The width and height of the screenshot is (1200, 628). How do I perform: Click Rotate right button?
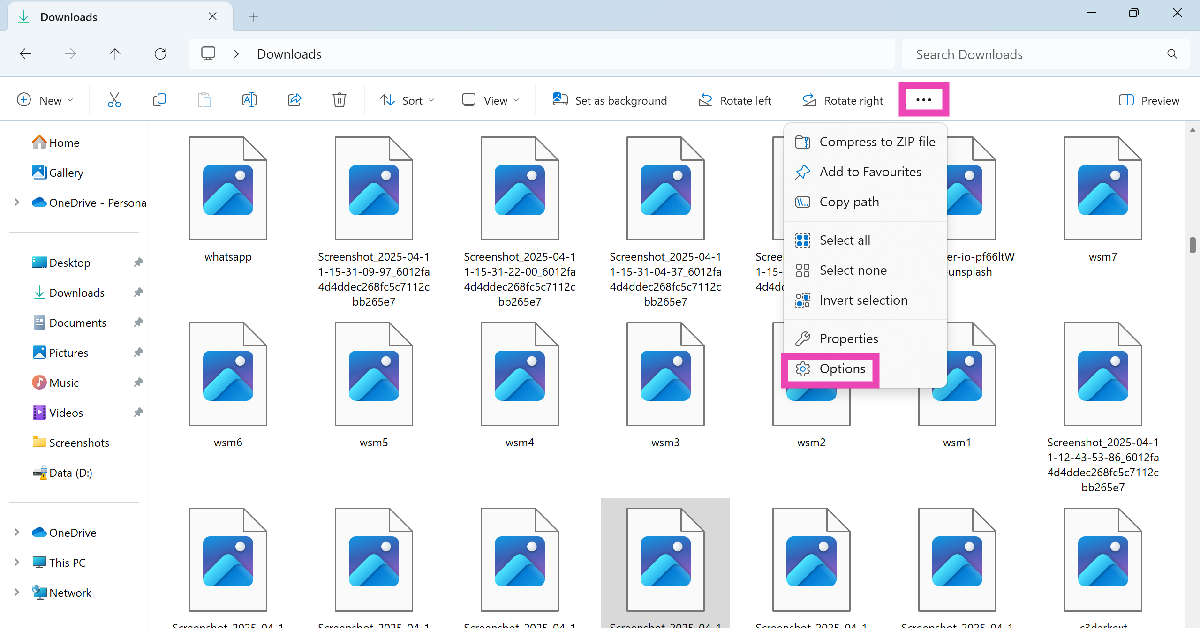coord(842,100)
